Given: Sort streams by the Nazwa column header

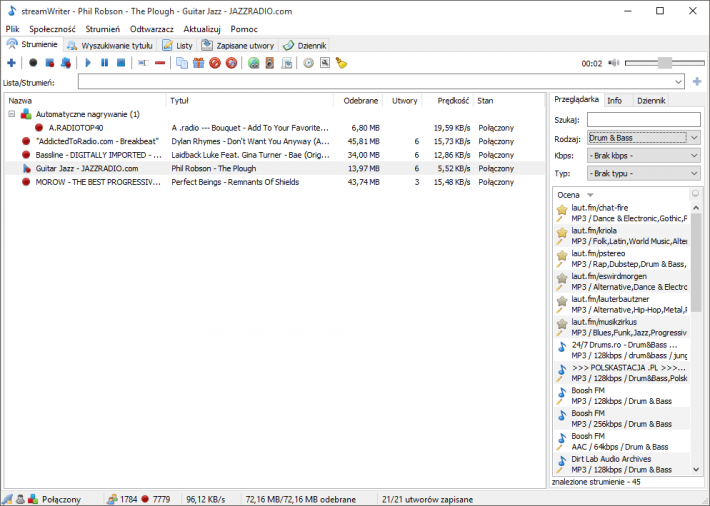Looking at the screenshot, I should pos(86,101).
